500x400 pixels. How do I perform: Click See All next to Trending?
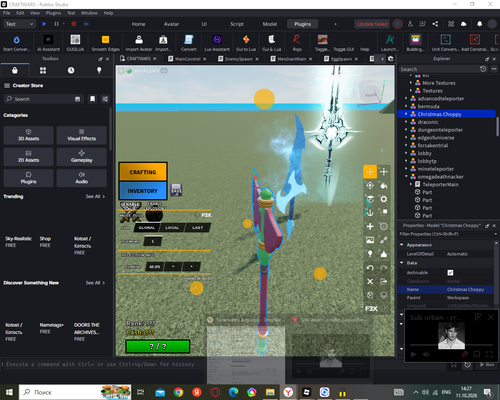pos(95,196)
